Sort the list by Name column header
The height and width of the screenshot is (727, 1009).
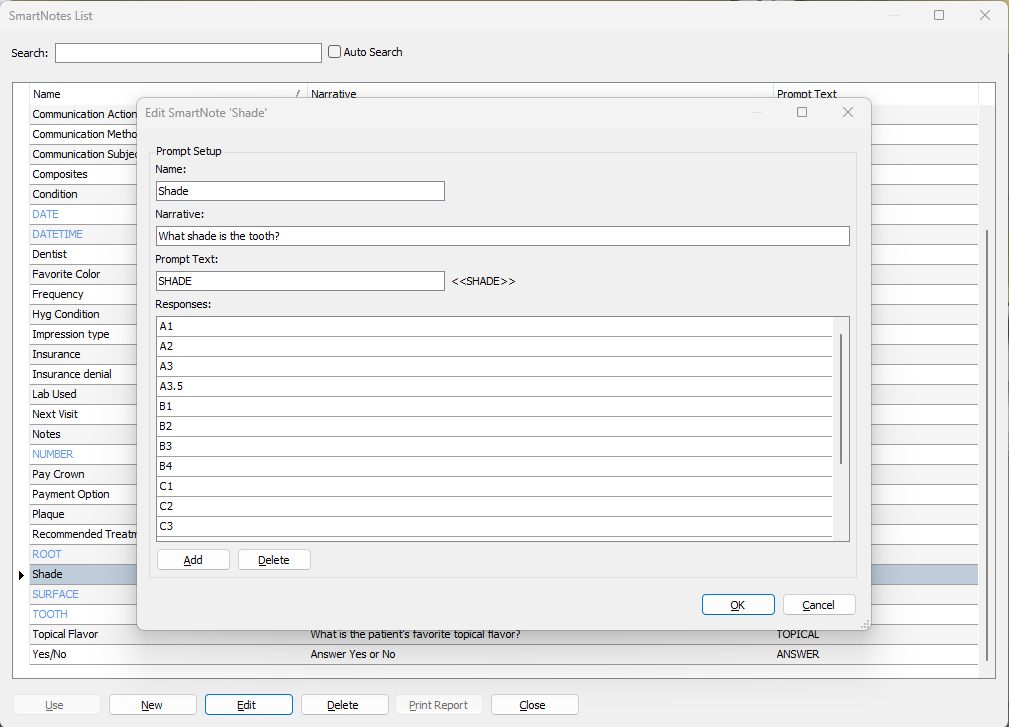click(x=165, y=94)
